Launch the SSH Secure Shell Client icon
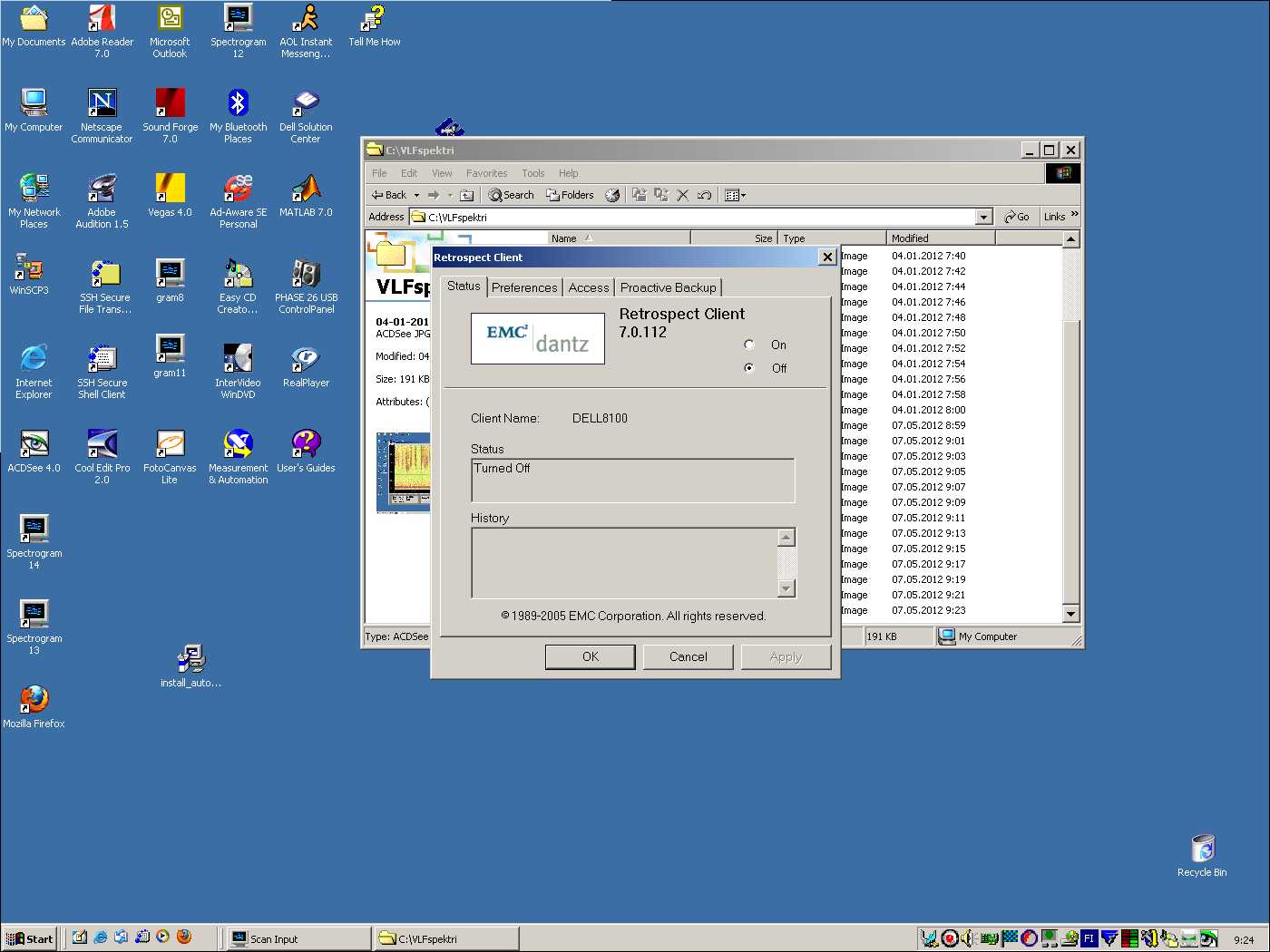Image resolution: width=1270 pixels, height=952 pixels. [102, 372]
